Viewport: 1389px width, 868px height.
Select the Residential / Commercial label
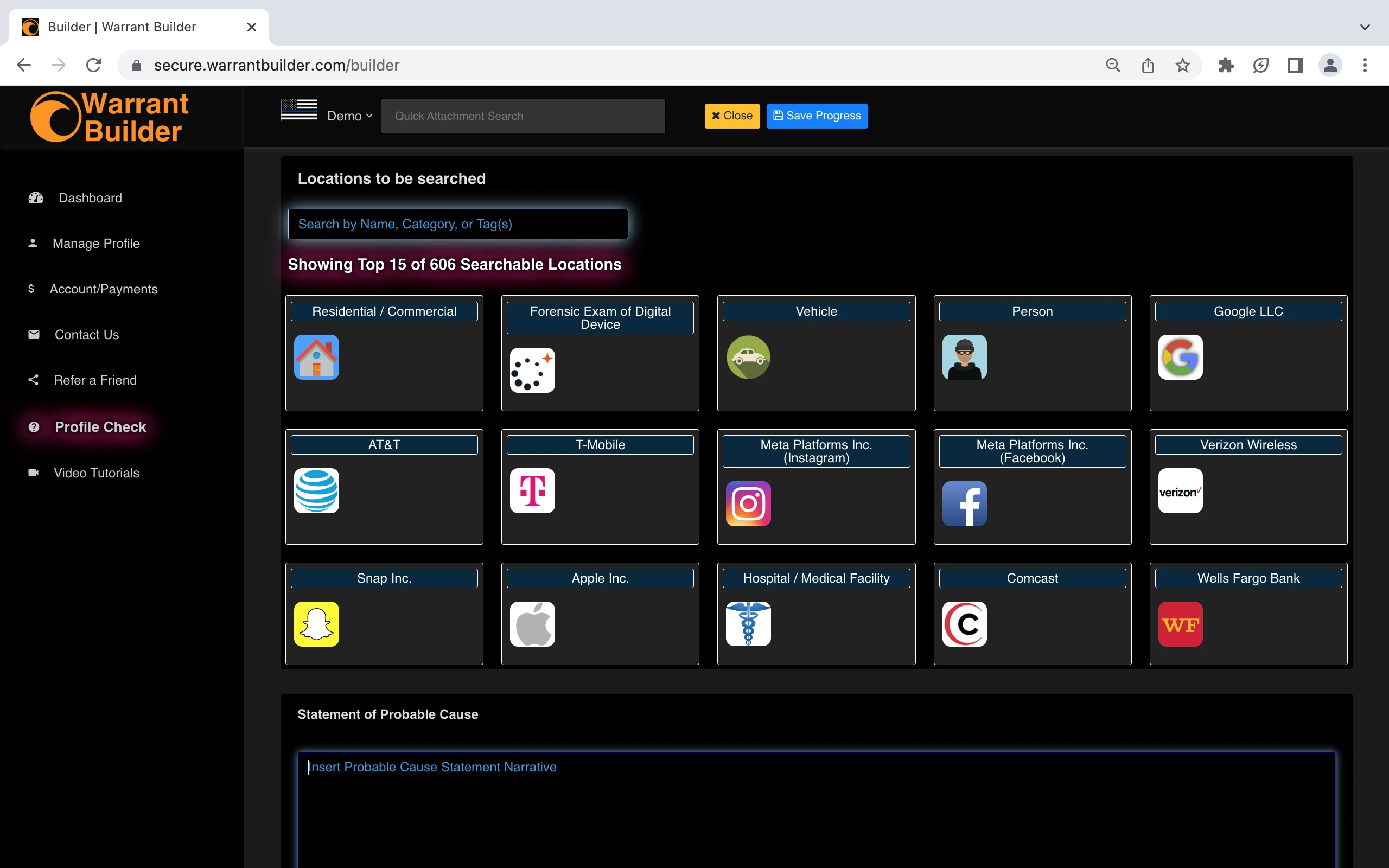(x=384, y=311)
